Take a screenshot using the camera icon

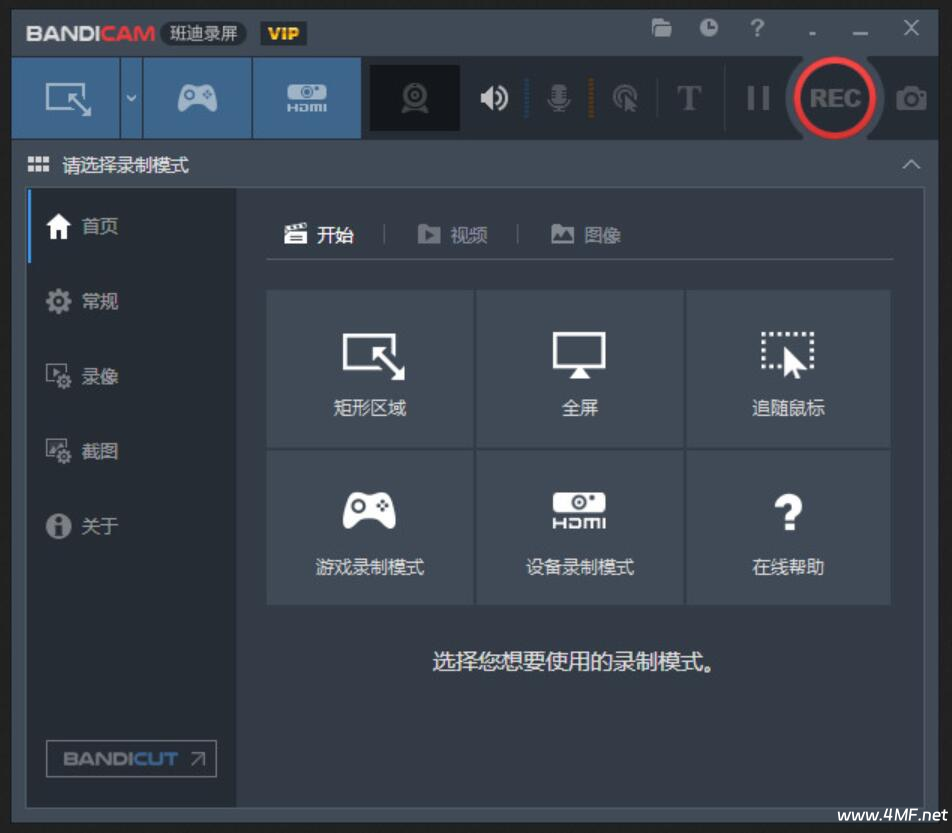[x=912, y=98]
